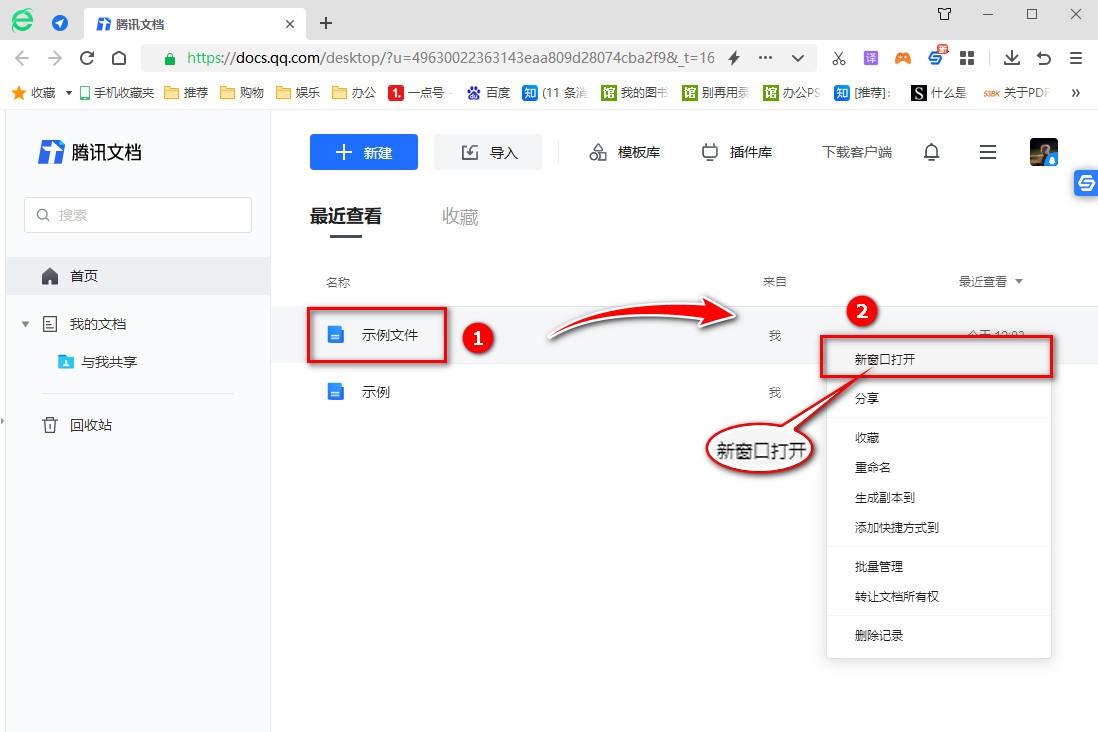1098x732 pixels.
Task: Collapse the 我的文档 tree expander
Action: click(25, 323)
